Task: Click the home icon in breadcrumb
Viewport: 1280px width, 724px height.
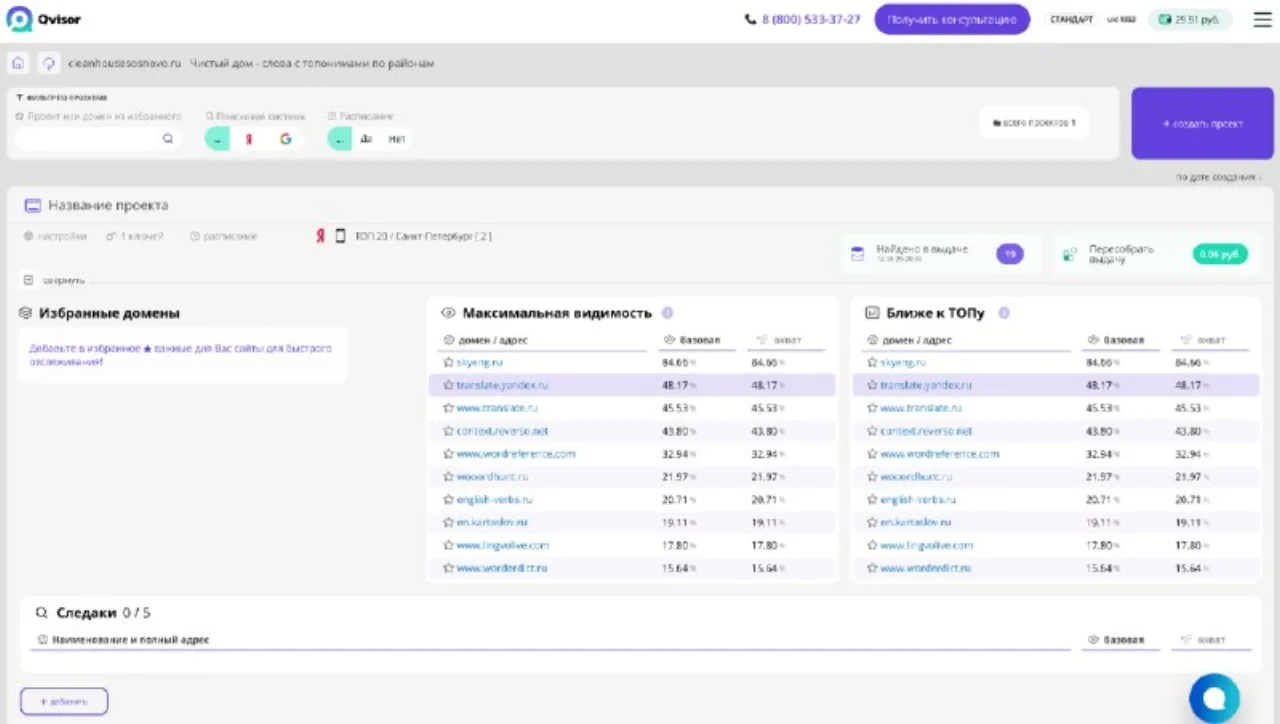Action: coord(18,63)
